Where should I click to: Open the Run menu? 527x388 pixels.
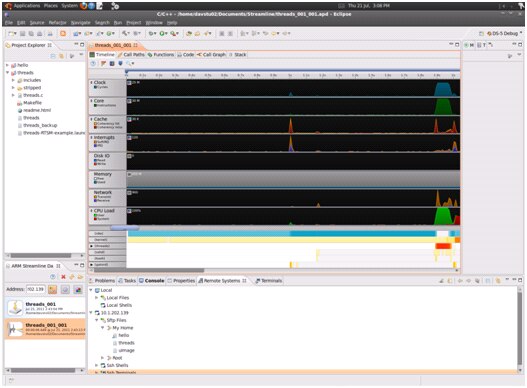[x=118, y=23]
